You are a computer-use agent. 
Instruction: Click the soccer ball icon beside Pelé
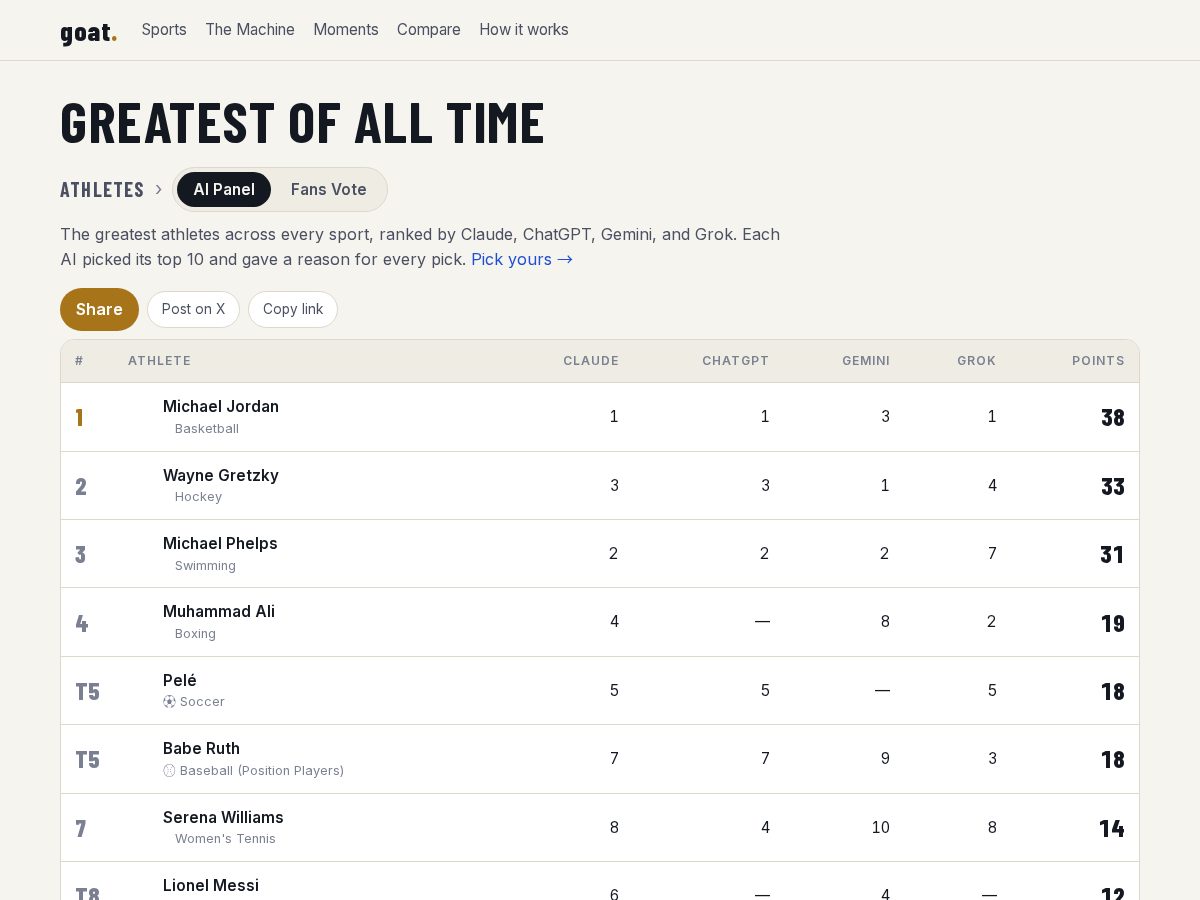pyautogui.click(x=169, y=702)
